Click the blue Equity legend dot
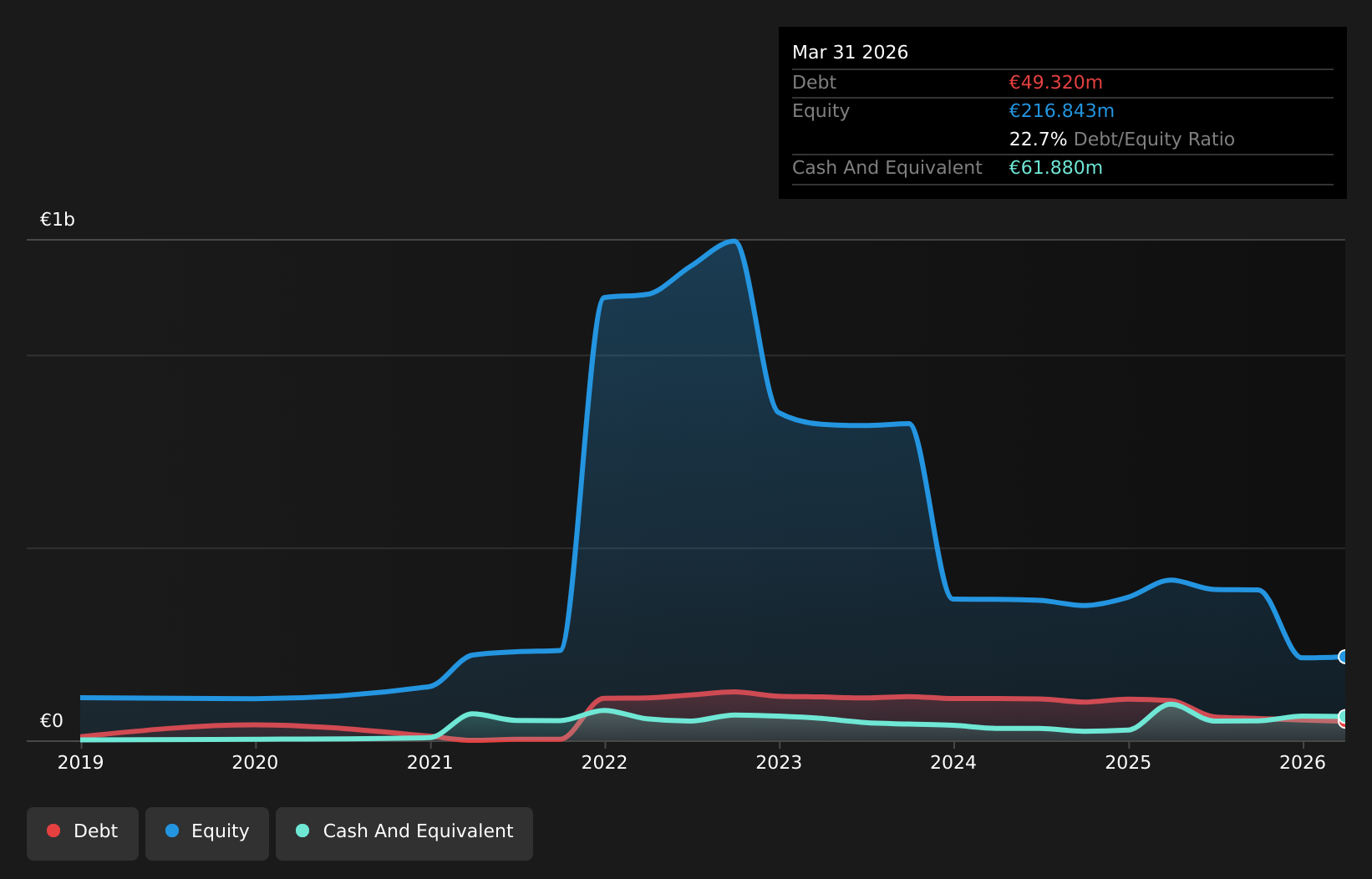This screenshot has width=1372, height=879. [x=172, y=831]
